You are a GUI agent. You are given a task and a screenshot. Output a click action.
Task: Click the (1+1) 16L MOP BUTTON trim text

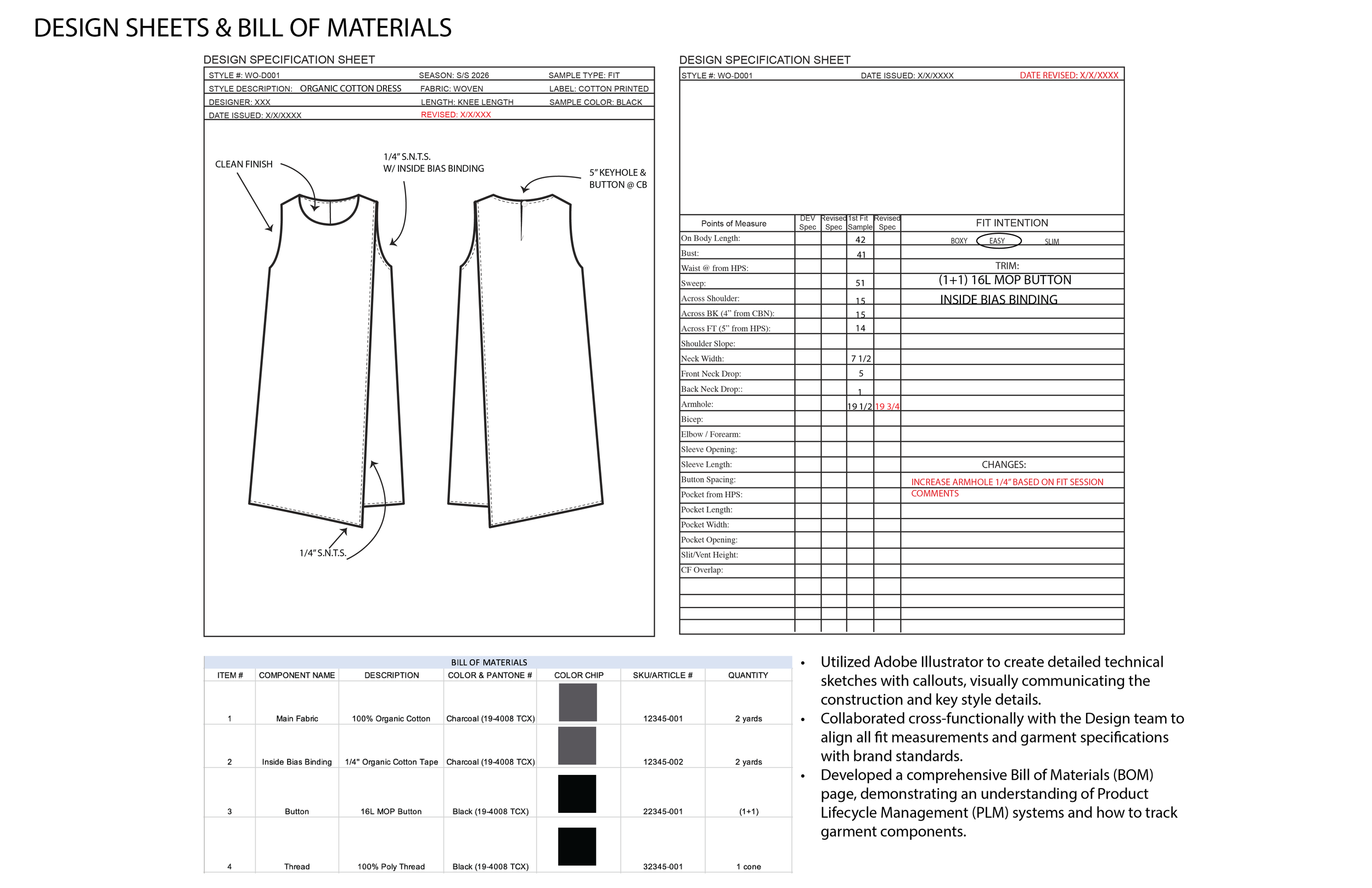pyautogui.click(x=1005, y=280)
